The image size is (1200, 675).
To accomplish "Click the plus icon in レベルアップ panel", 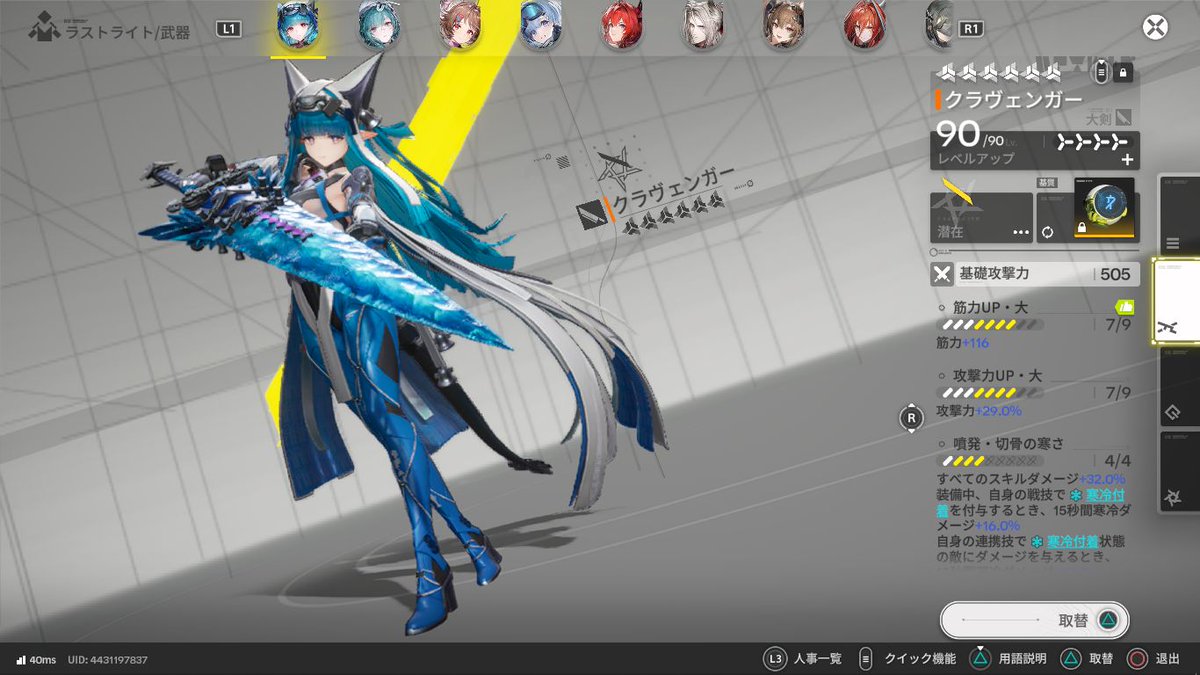I will [1127, 160].
